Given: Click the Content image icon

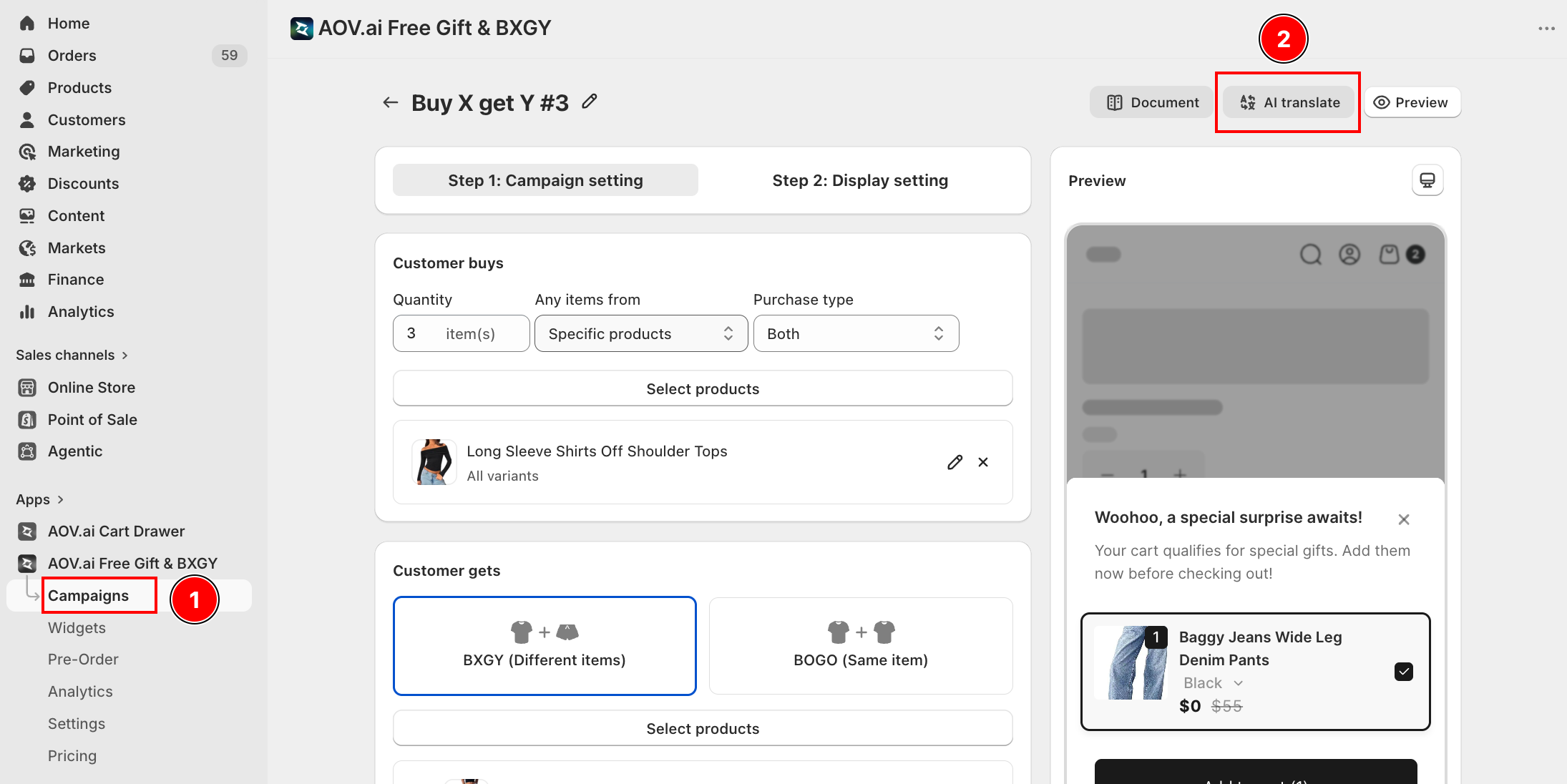Looking at the screenshot, I should point(27,215).
